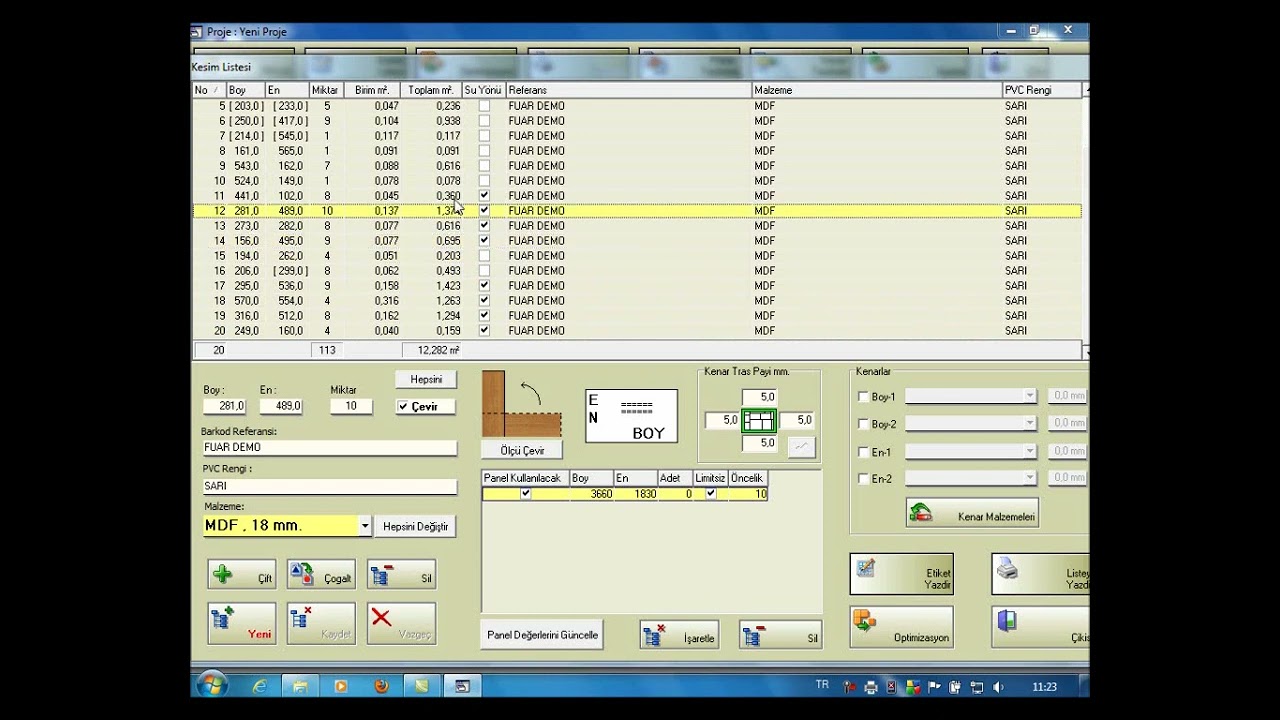This screenshot has height=720, width=1280.
Task: Click the PVC Rengi field SARI
Action: (x=330, y=486)
